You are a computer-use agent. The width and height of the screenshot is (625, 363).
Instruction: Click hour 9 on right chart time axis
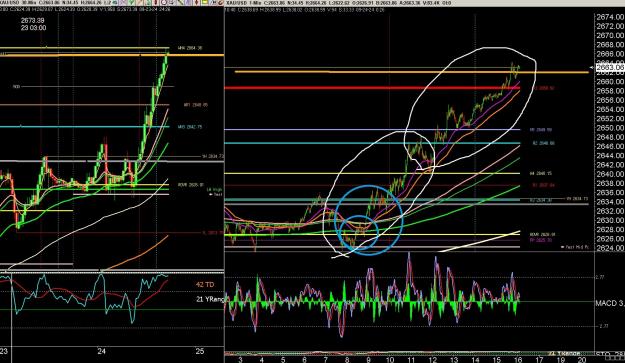coord(369,360)
